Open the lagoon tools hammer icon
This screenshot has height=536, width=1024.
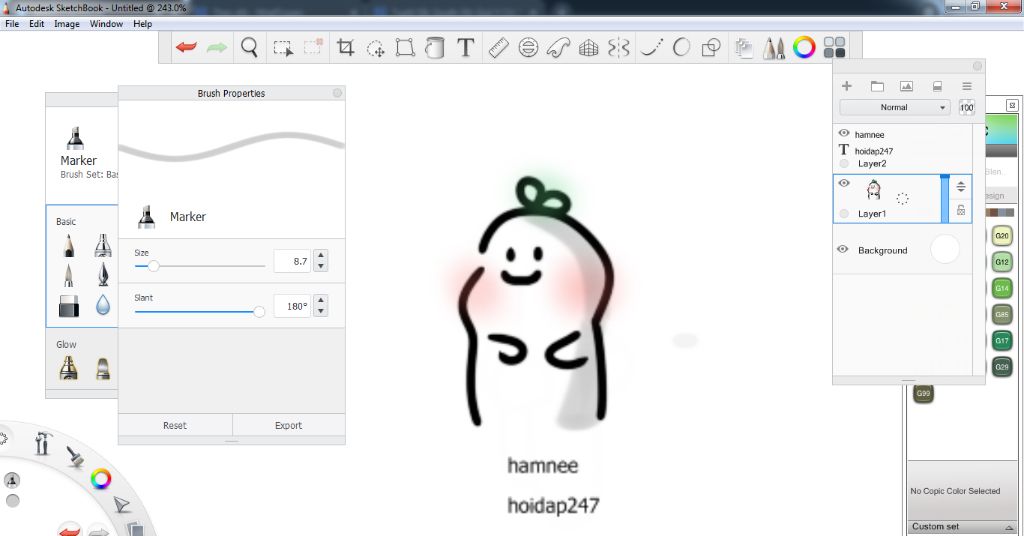tap(43, 443)
